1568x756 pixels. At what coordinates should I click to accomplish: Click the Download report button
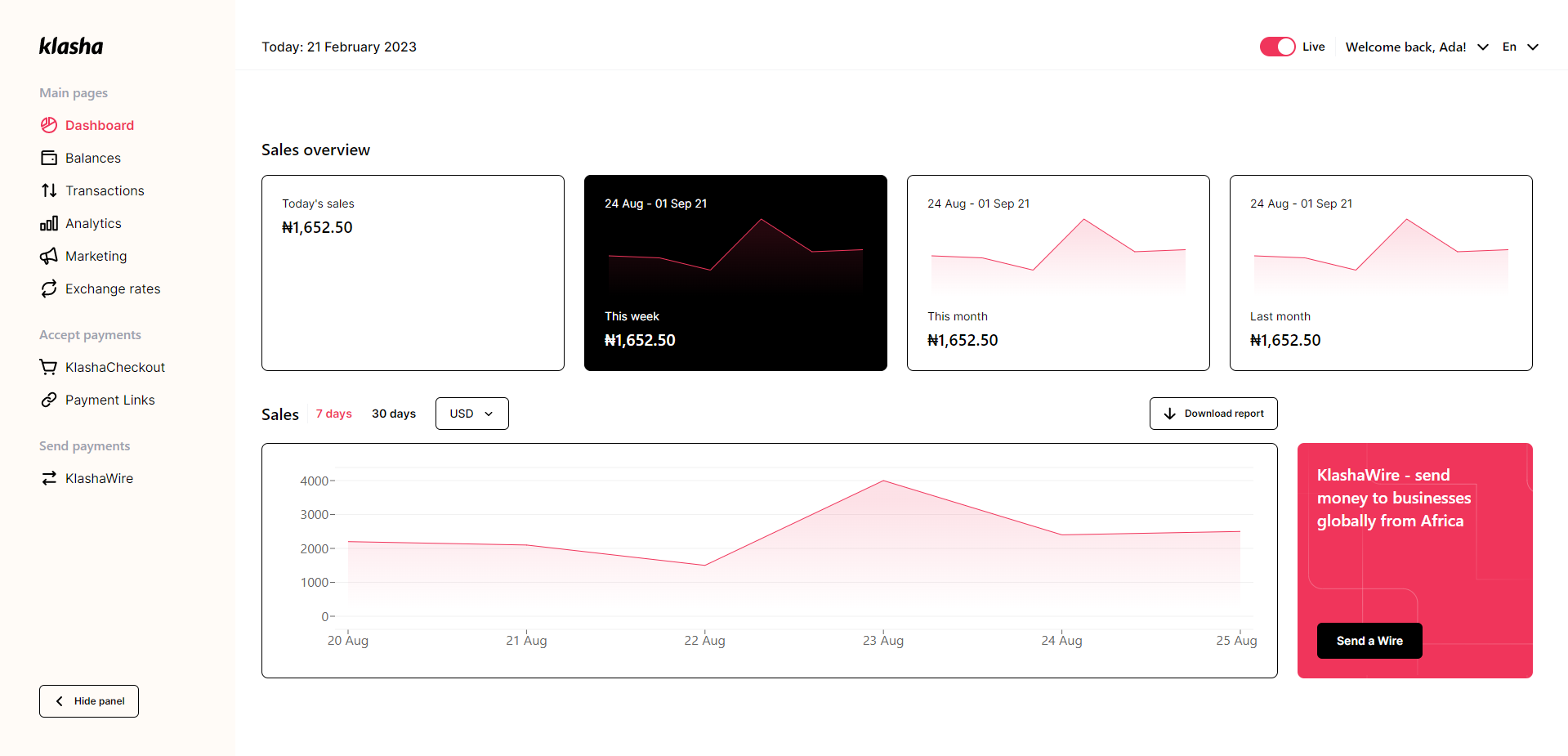pyautogui.click(x=1213, y=413)
